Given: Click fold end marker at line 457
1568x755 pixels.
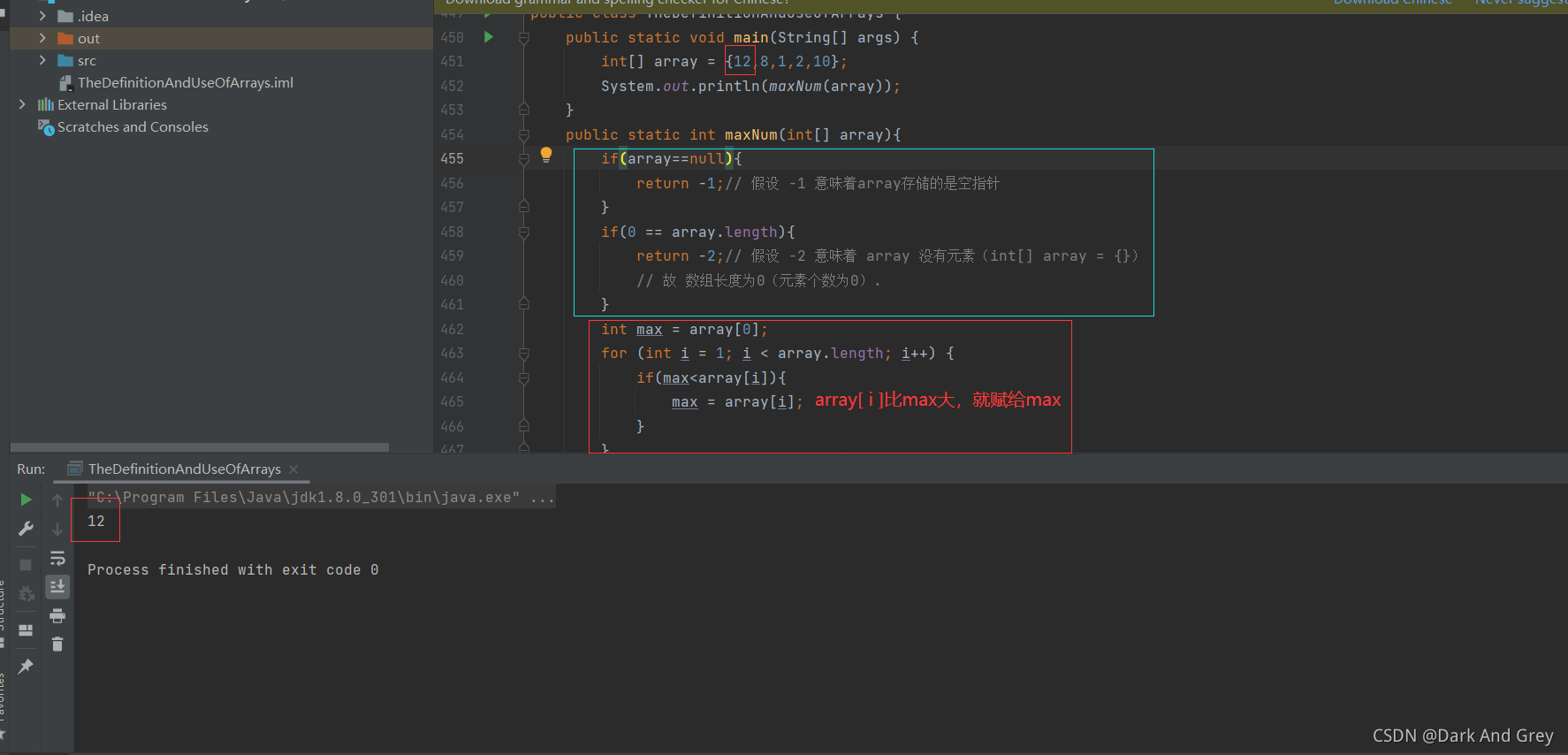Looking at the screenshot, I should (x=523, y=207).
